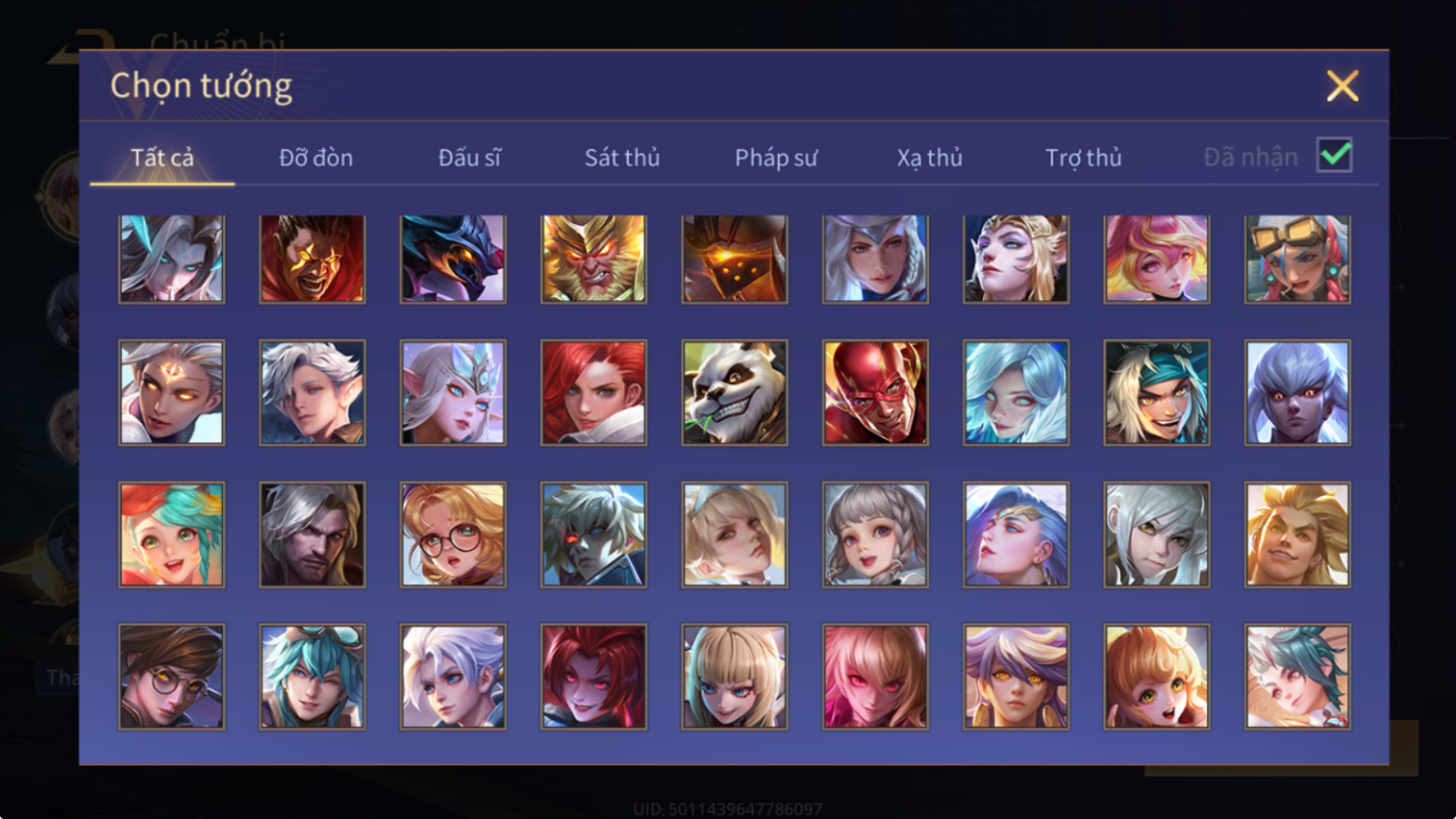This screenshot has height=819, width=1456.
Task: Open the Sát thủ tab
Action: (x=622, y=158)
